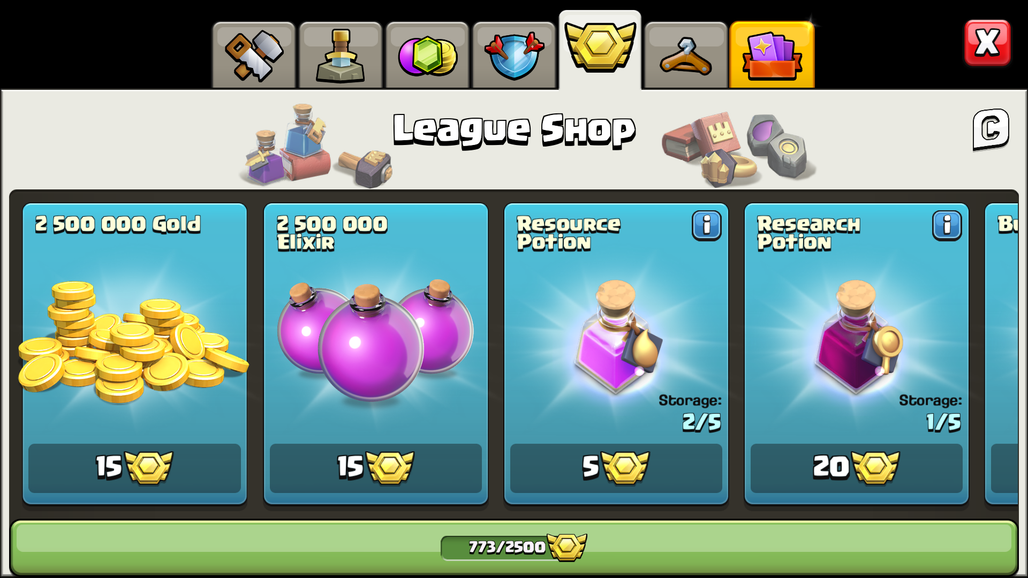Switch to the sword pedestal tab
Image resolution: width=1028 pixels, height=578 pixels.
340,55
